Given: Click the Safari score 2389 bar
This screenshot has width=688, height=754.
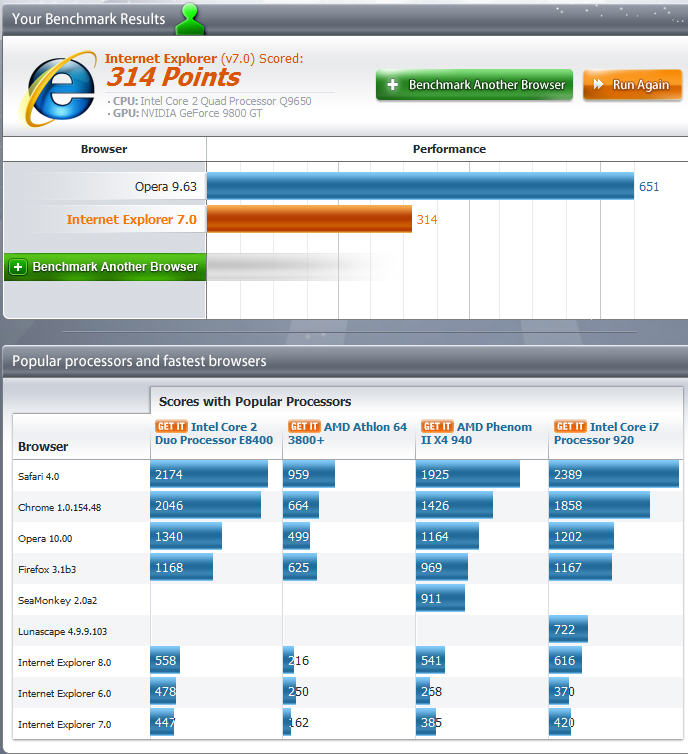Looking at the screenshot, I should click(x=614, y=475).
